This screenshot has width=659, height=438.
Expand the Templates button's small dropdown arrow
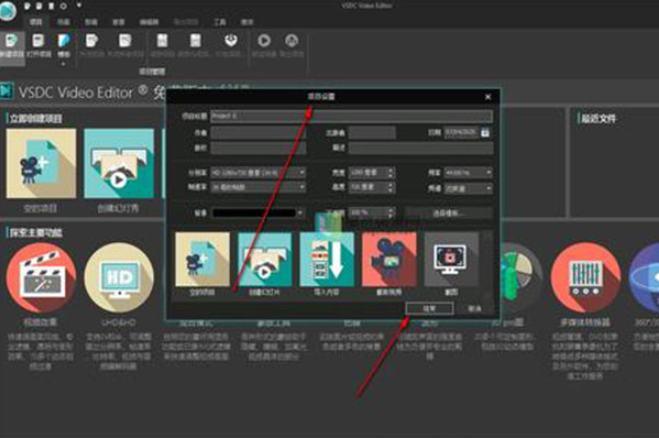coord(63,64)
